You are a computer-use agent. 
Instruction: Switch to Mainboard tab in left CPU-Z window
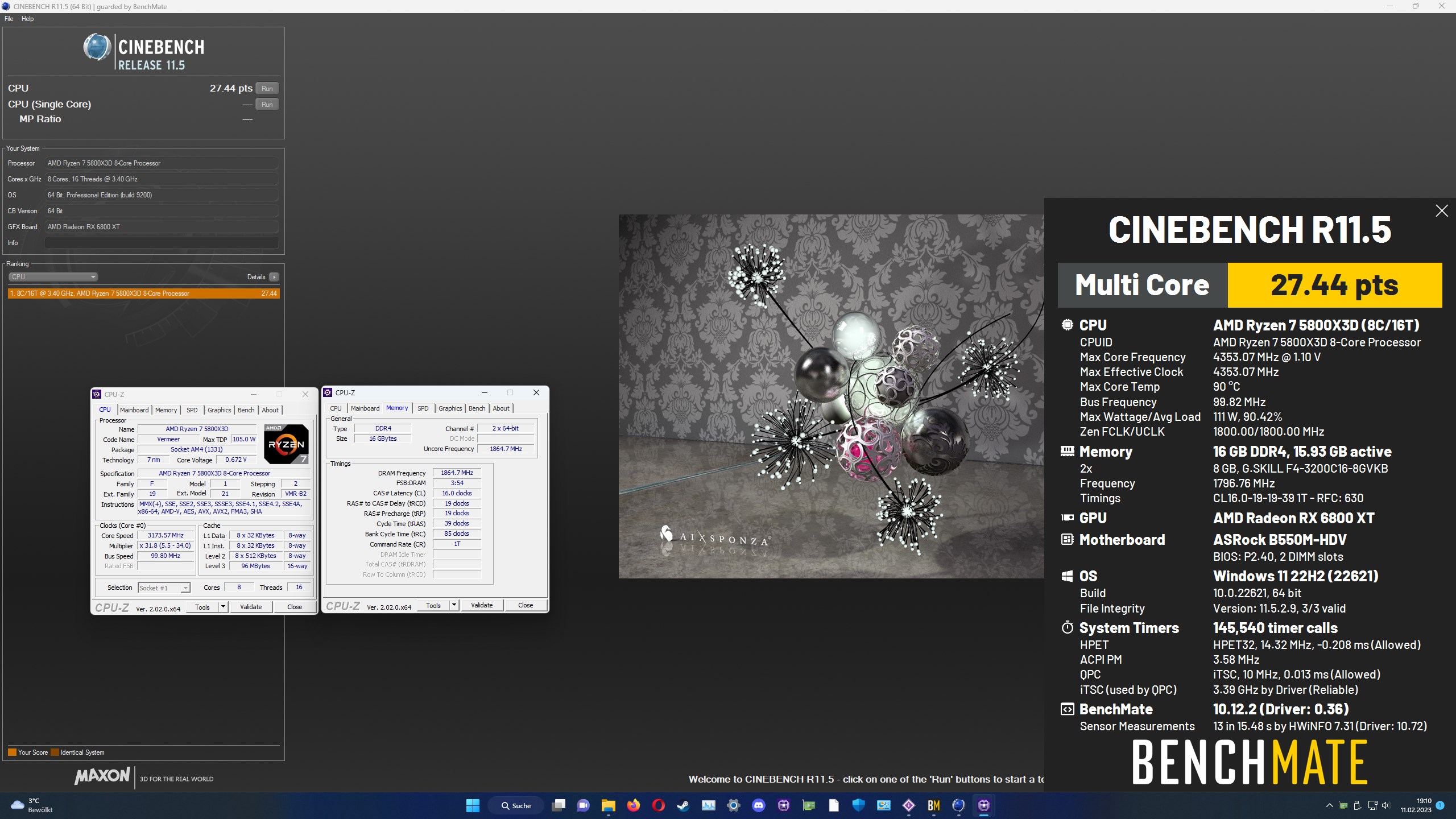[134, 410]
